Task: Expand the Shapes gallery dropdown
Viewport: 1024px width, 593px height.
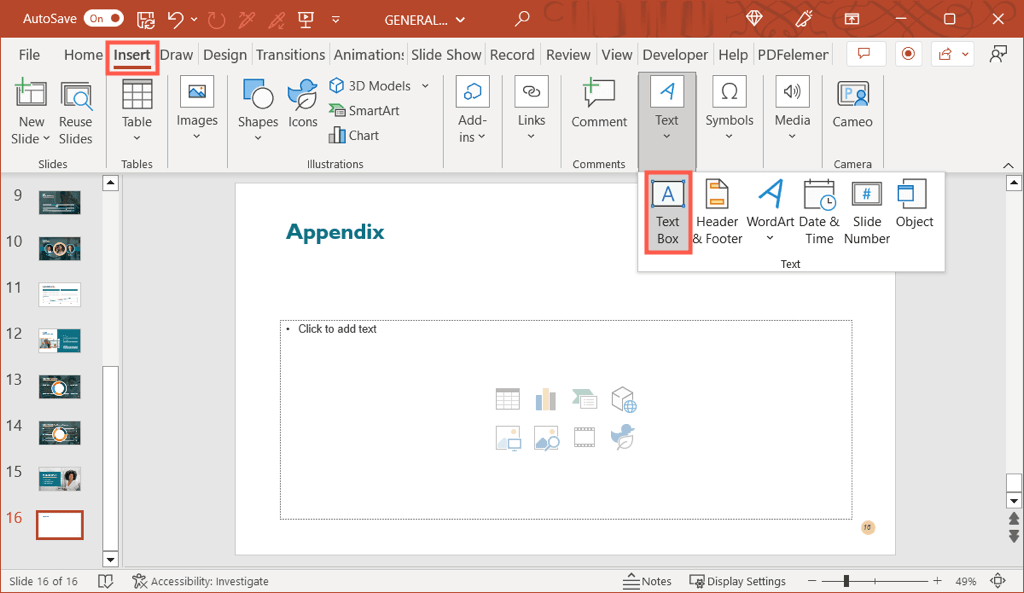Action: point(258,138)
